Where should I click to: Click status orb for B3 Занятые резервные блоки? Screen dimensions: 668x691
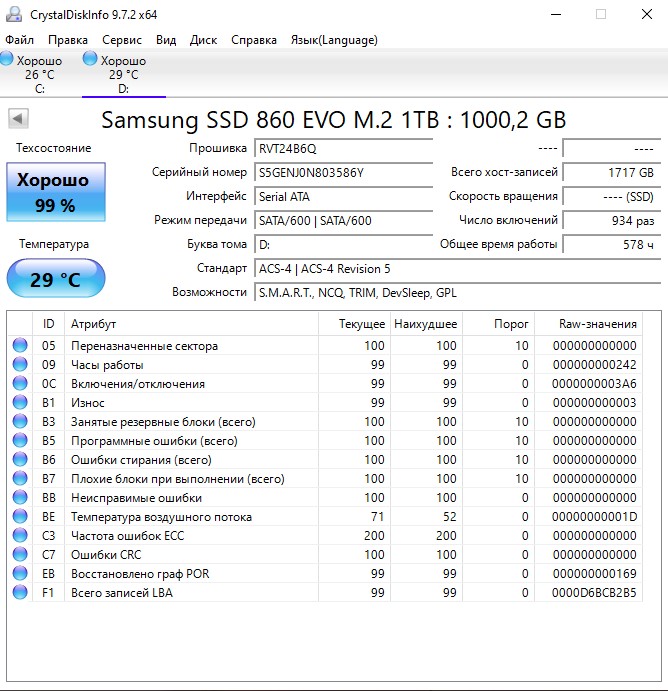(x=20, y=421)
